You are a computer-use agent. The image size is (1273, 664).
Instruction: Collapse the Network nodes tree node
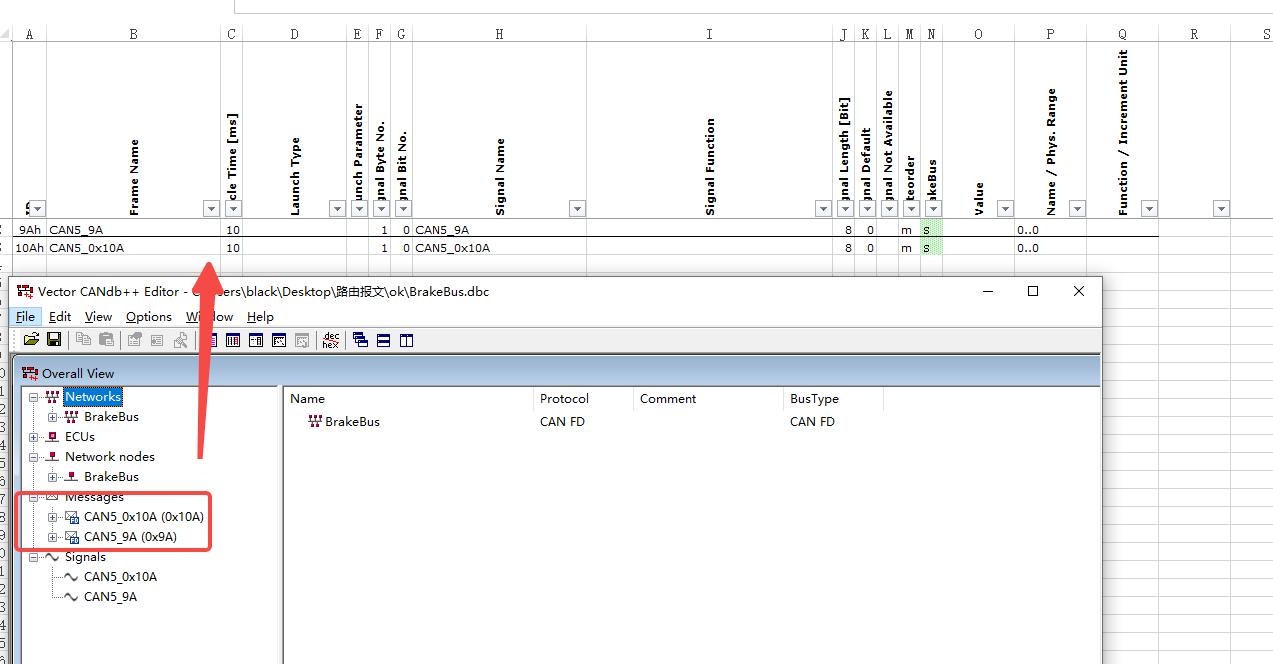34,457
